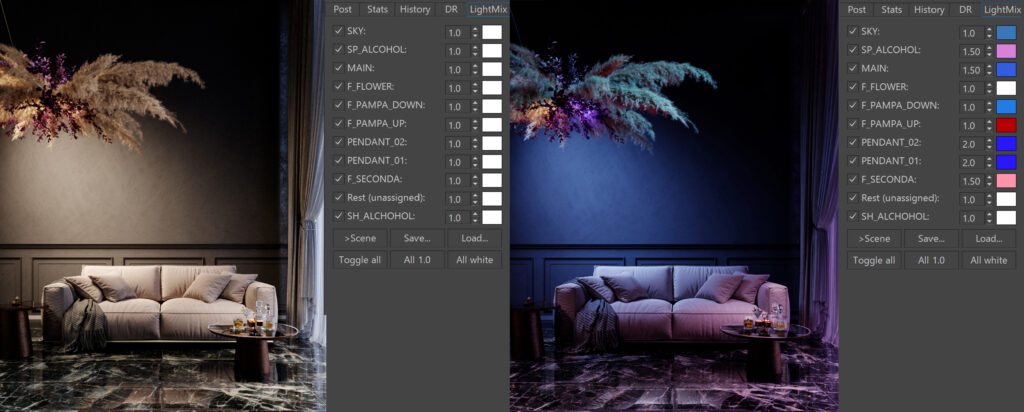Click PENDANT_02 intensity spinner in right panel
The image size is (1024, 412).
pyautogui.click(x=989, y=144)
